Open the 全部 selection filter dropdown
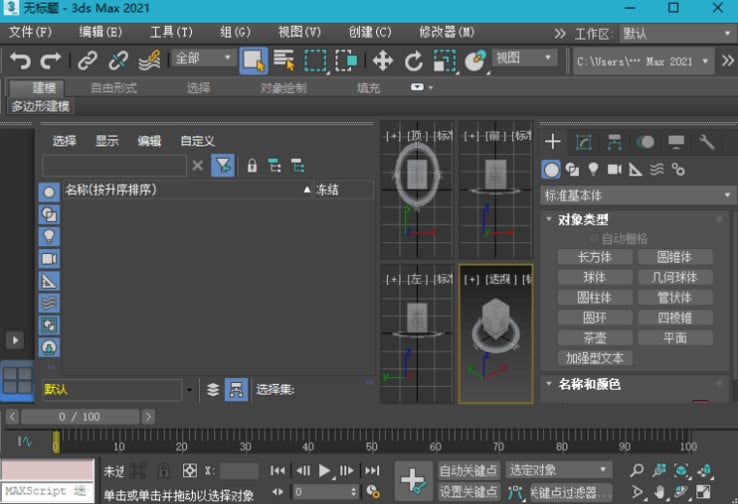Viewport: 738px width, 504px height. click(203, 58)
